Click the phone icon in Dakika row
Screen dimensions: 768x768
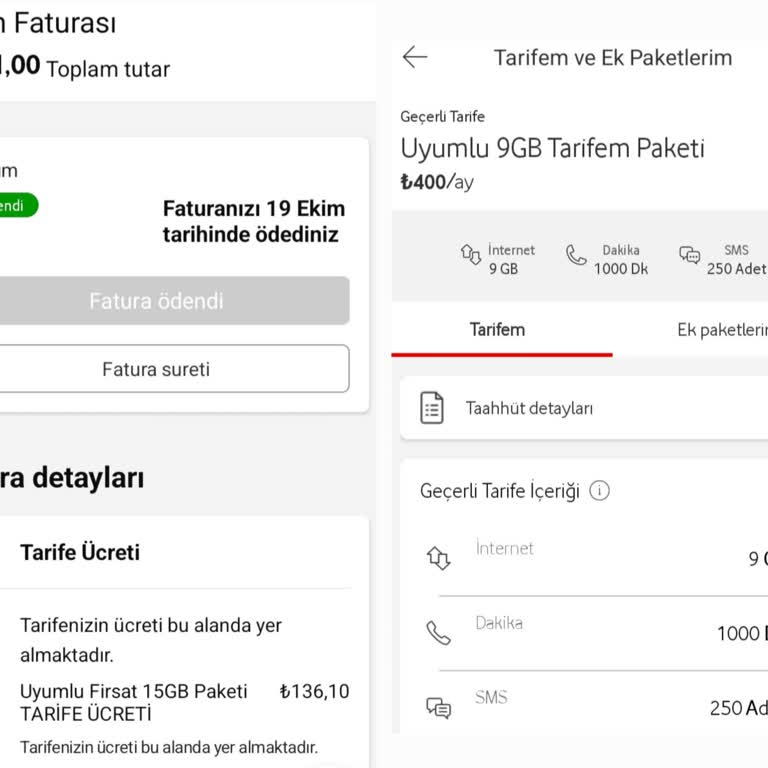[x=438, y=633]
